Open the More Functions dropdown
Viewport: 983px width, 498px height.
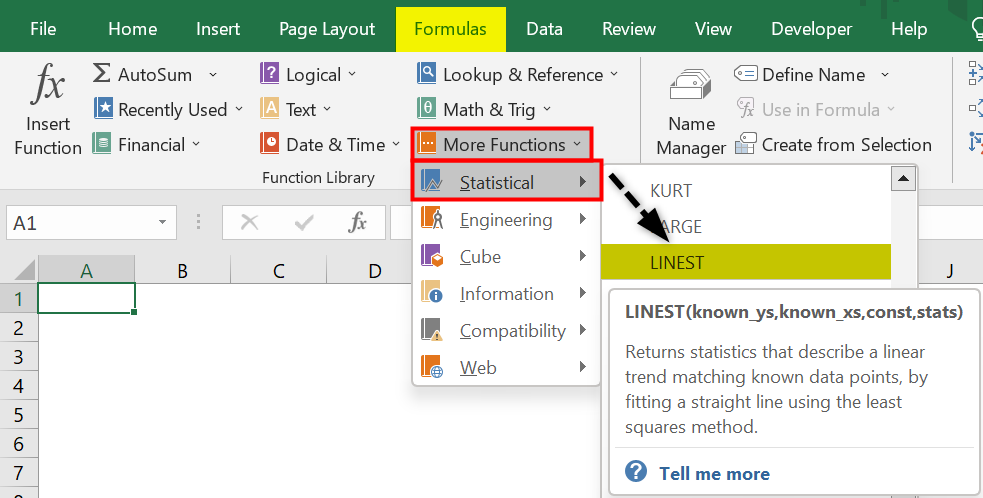pyautogui.click(x=502, y=144)
